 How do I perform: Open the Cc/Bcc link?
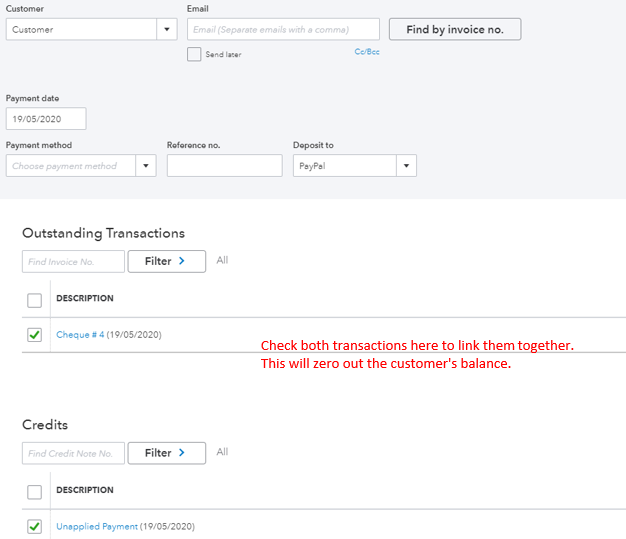(x=367, y=52)
